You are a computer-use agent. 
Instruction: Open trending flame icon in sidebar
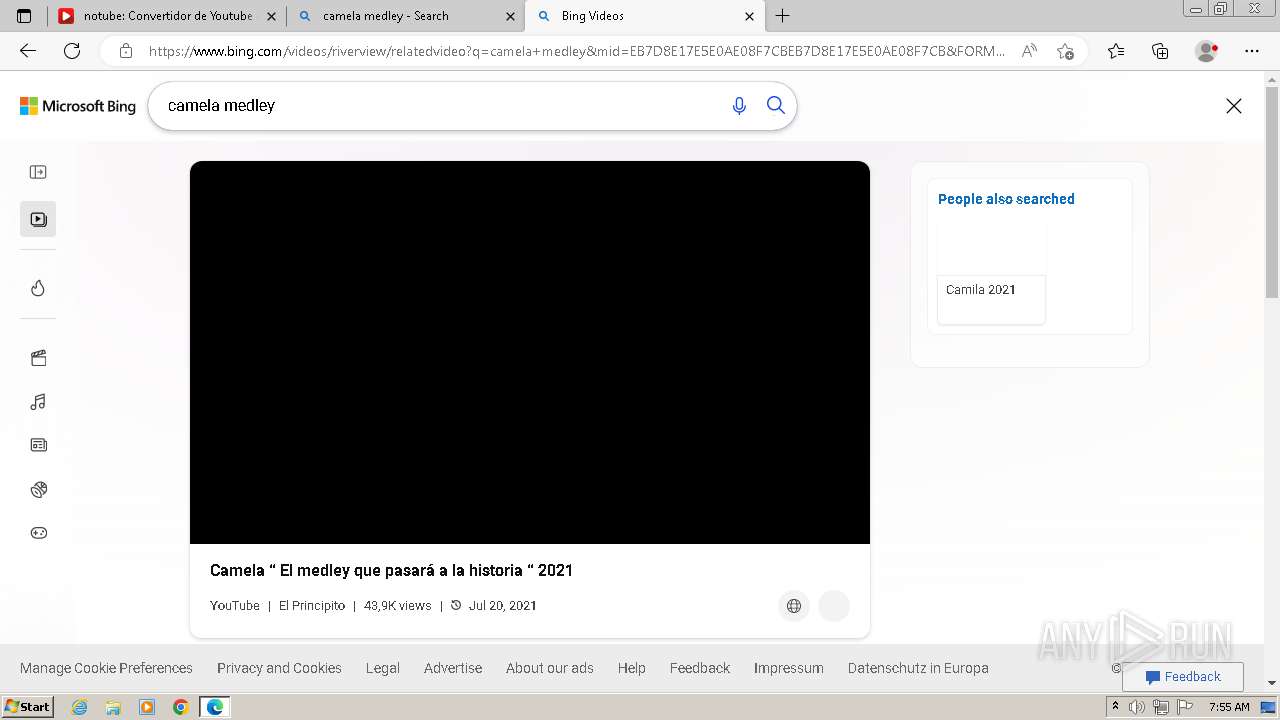point(38,288)
